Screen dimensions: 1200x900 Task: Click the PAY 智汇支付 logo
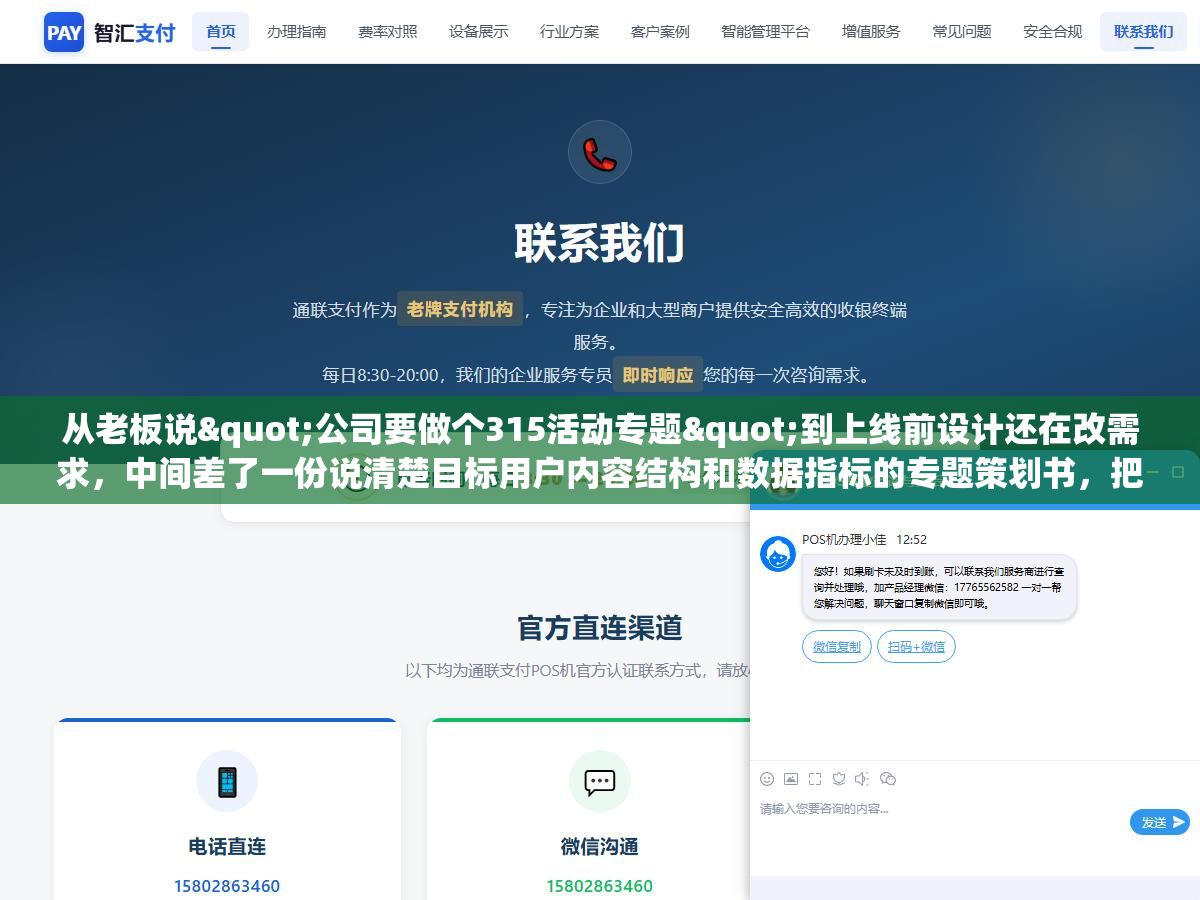click(110, 32)
